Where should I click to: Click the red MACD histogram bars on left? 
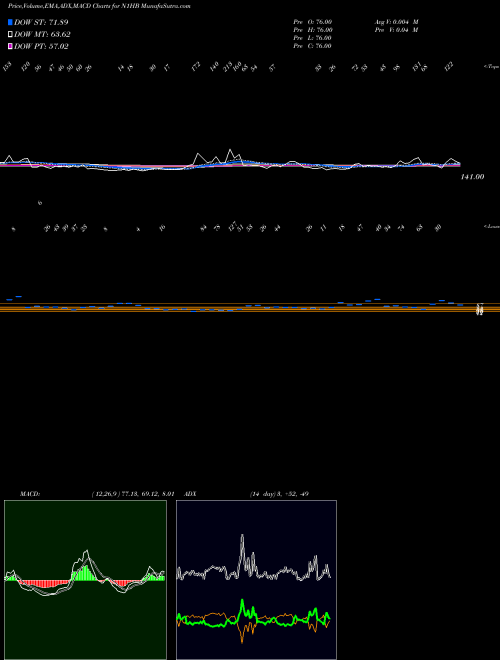(x=44, y=584)
